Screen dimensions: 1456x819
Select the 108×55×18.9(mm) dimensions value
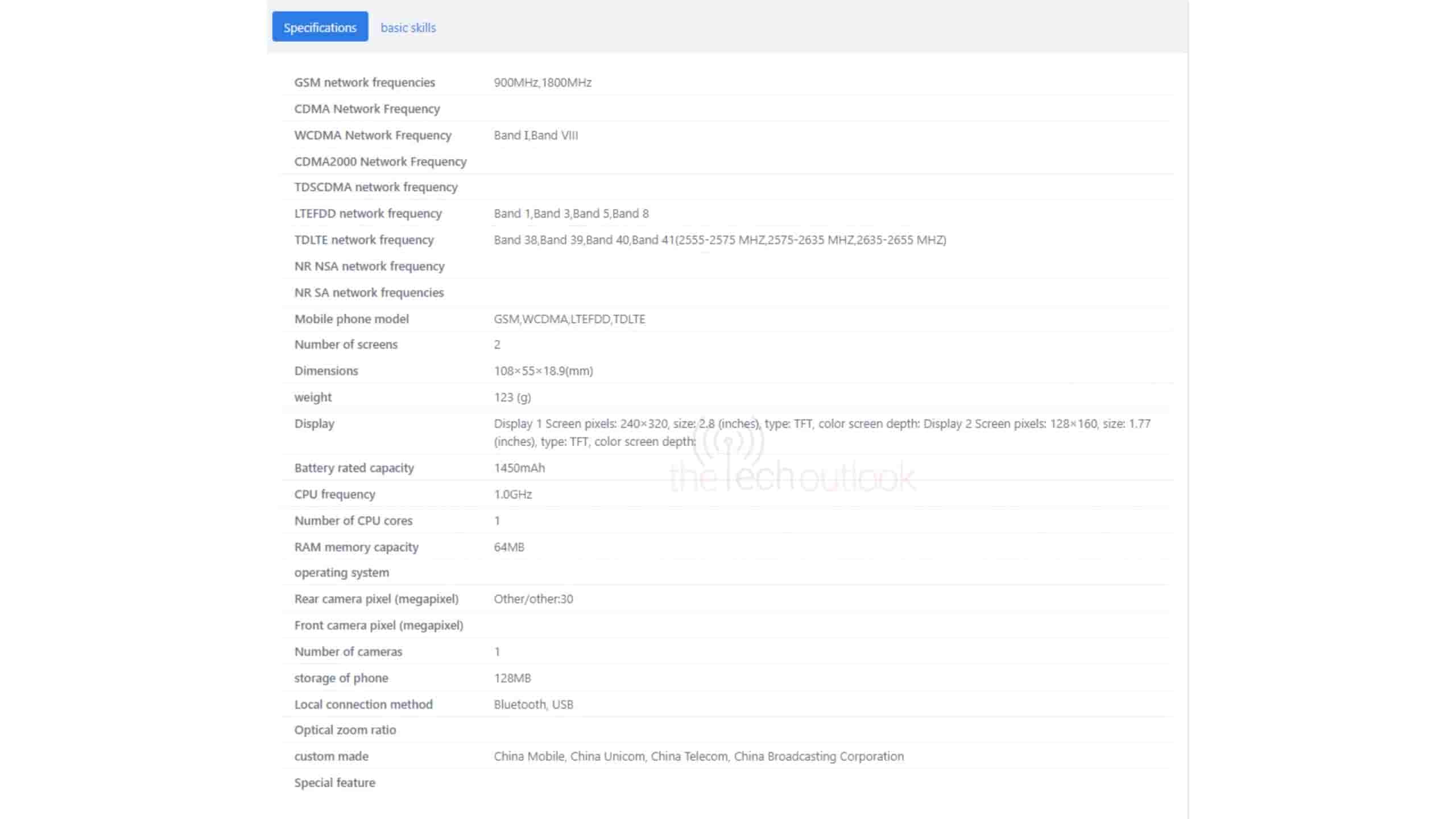pos(543,371)
